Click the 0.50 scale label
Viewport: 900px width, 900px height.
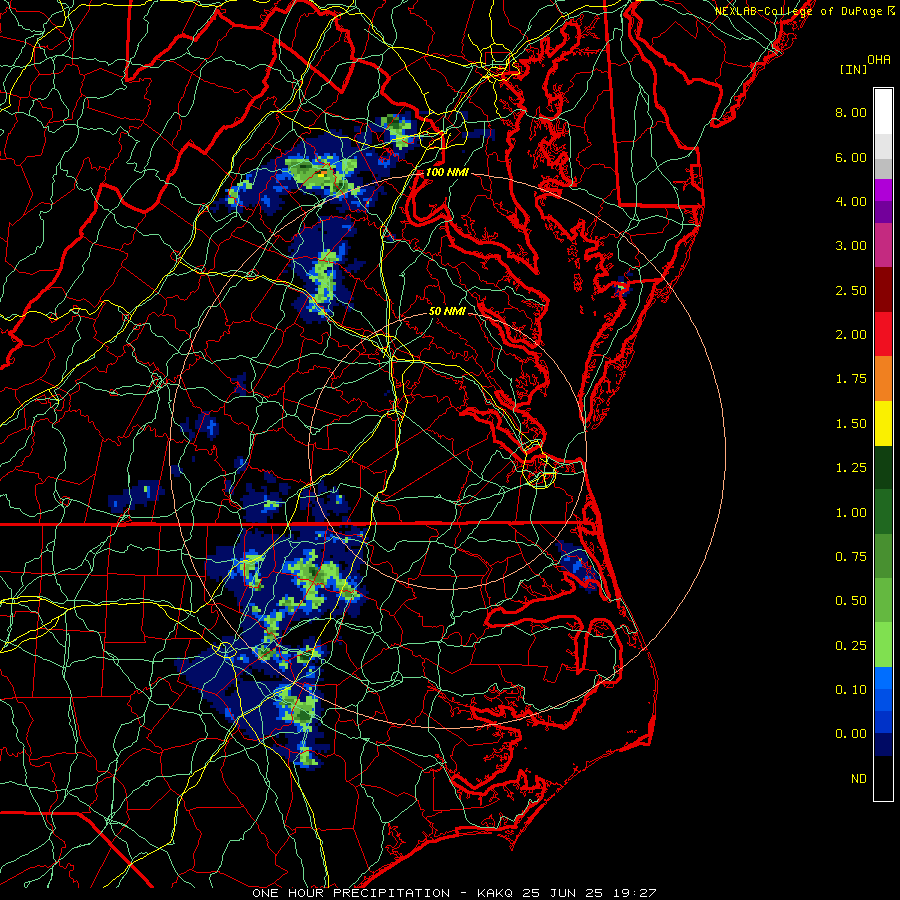[851, 601]
